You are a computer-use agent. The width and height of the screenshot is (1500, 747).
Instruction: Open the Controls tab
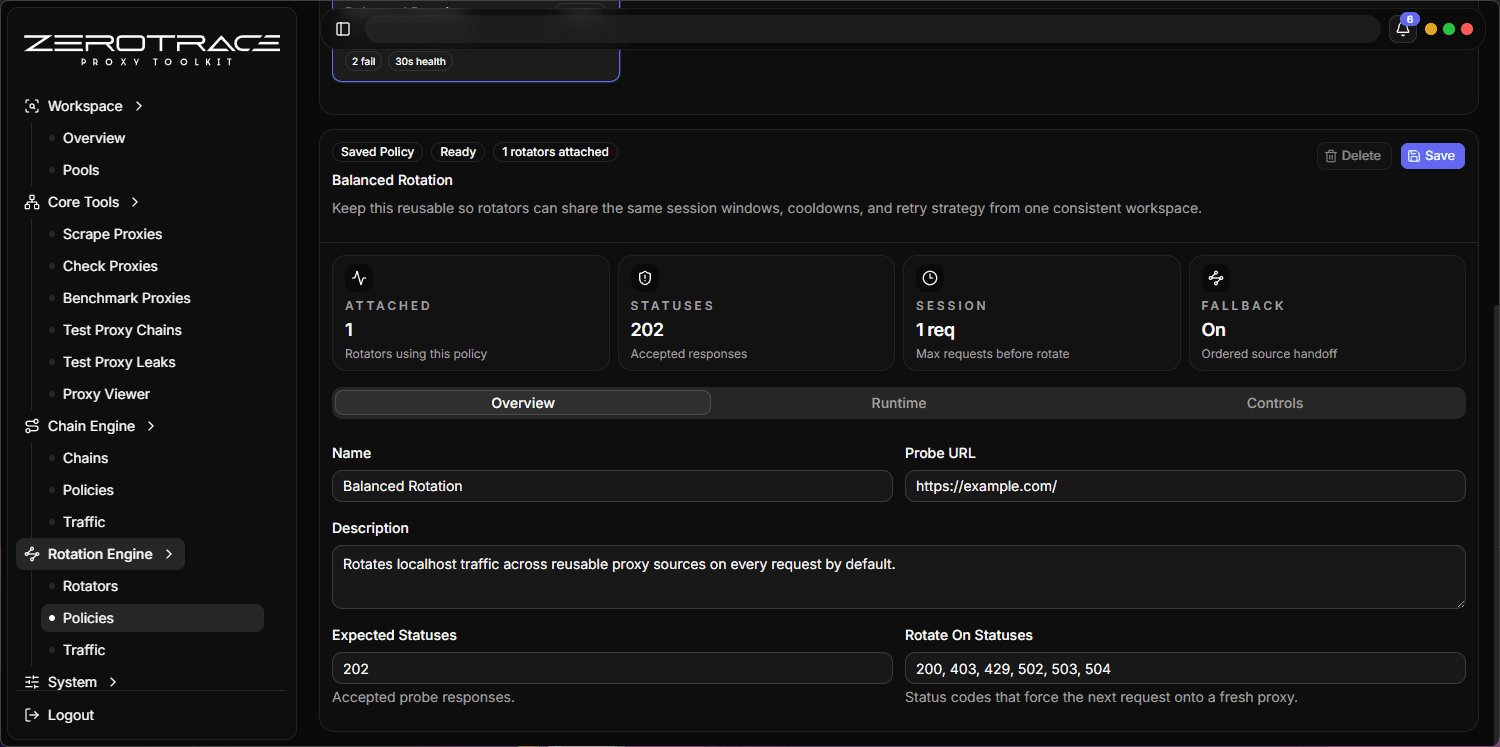[x=1274, y=402]
